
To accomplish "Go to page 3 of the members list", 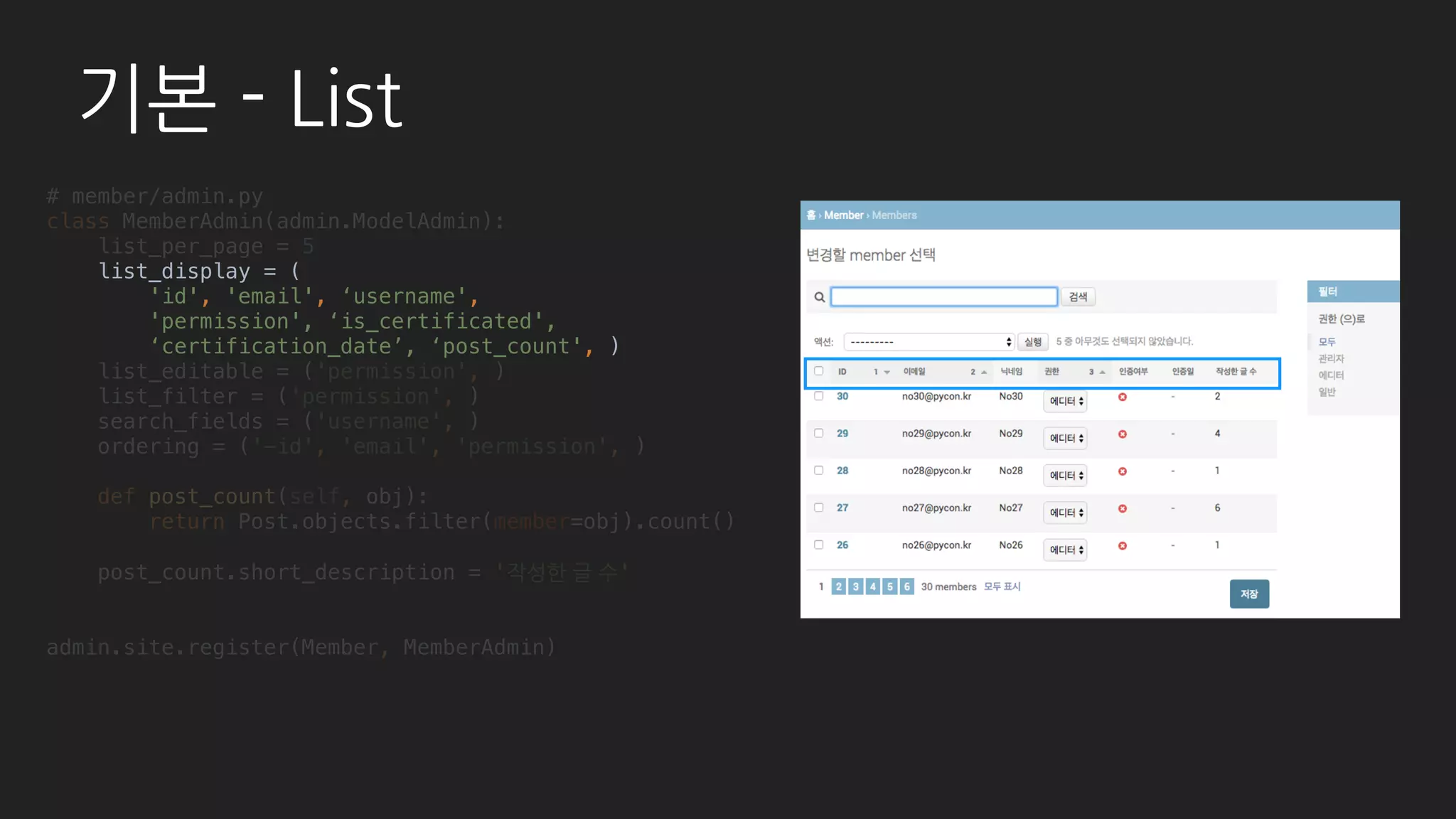I will [856, 587].
